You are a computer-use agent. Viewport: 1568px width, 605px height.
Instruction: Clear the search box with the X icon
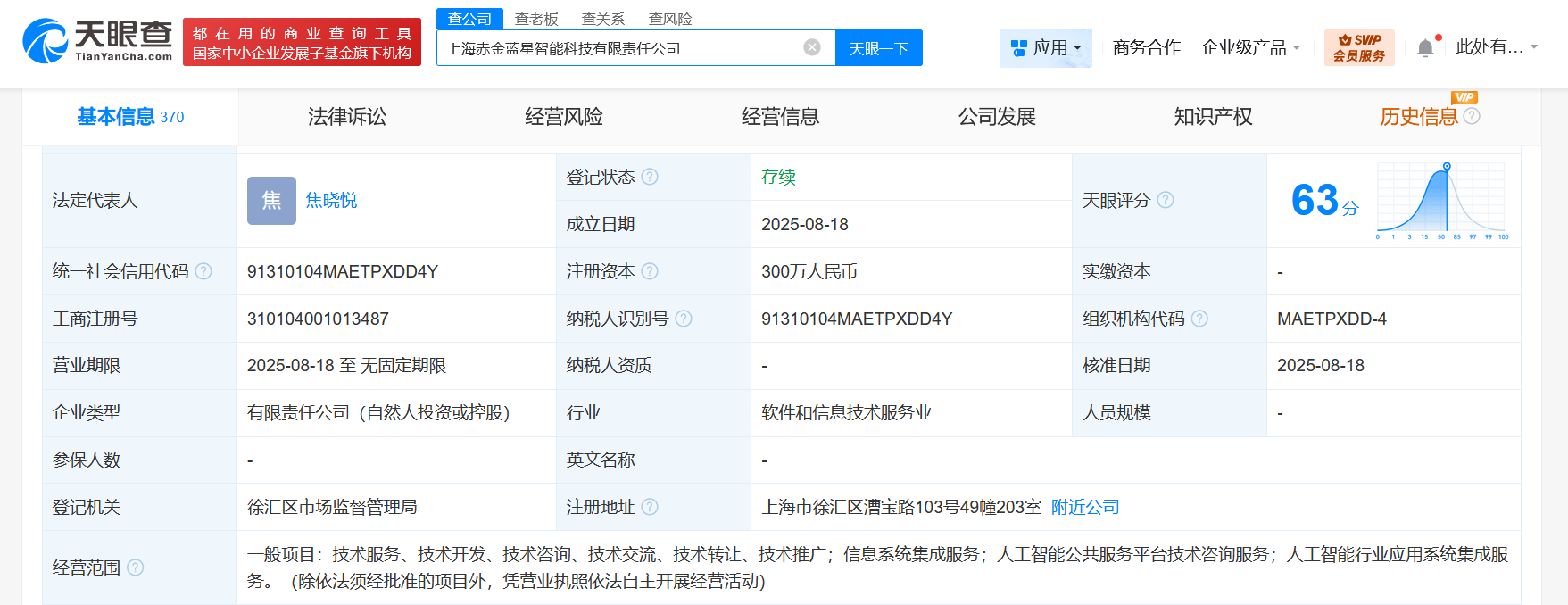(812, 47)
